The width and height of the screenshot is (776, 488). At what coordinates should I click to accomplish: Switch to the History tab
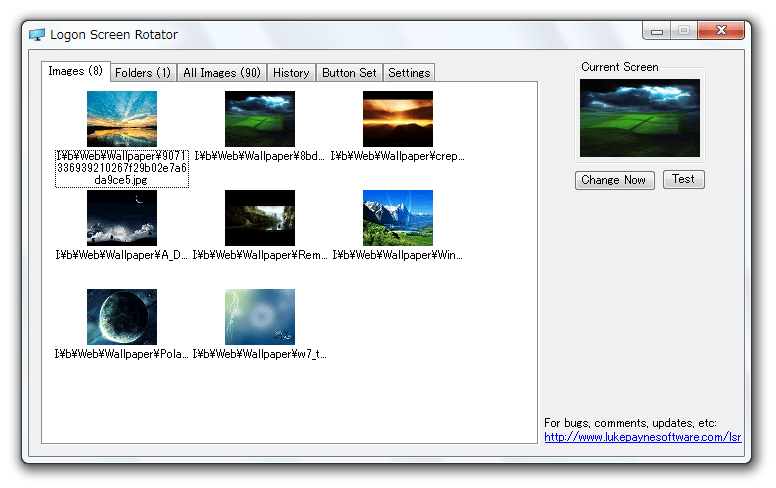tap(291, 73)
